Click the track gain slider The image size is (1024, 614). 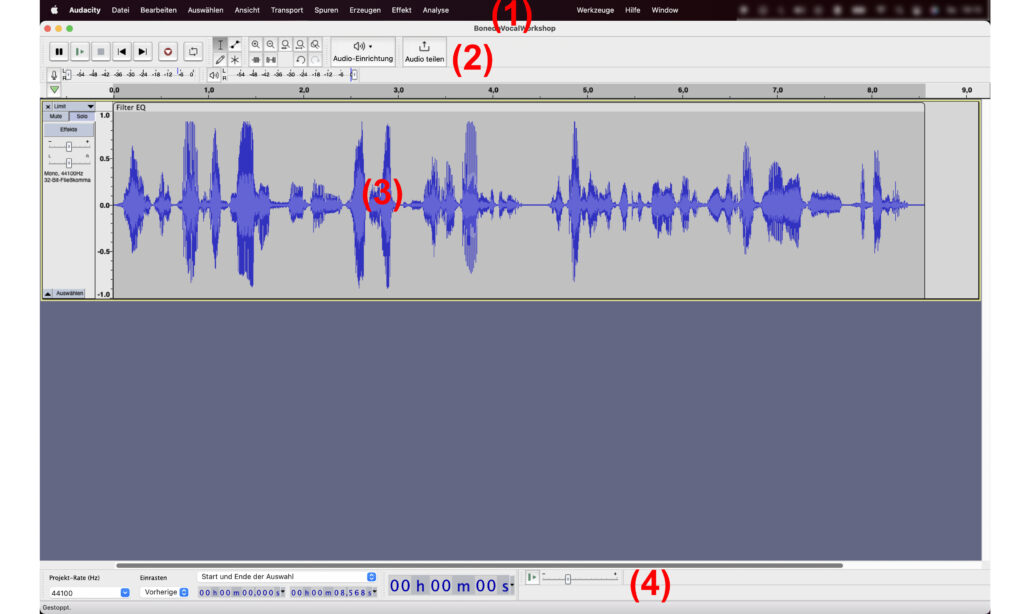point(69,146)
